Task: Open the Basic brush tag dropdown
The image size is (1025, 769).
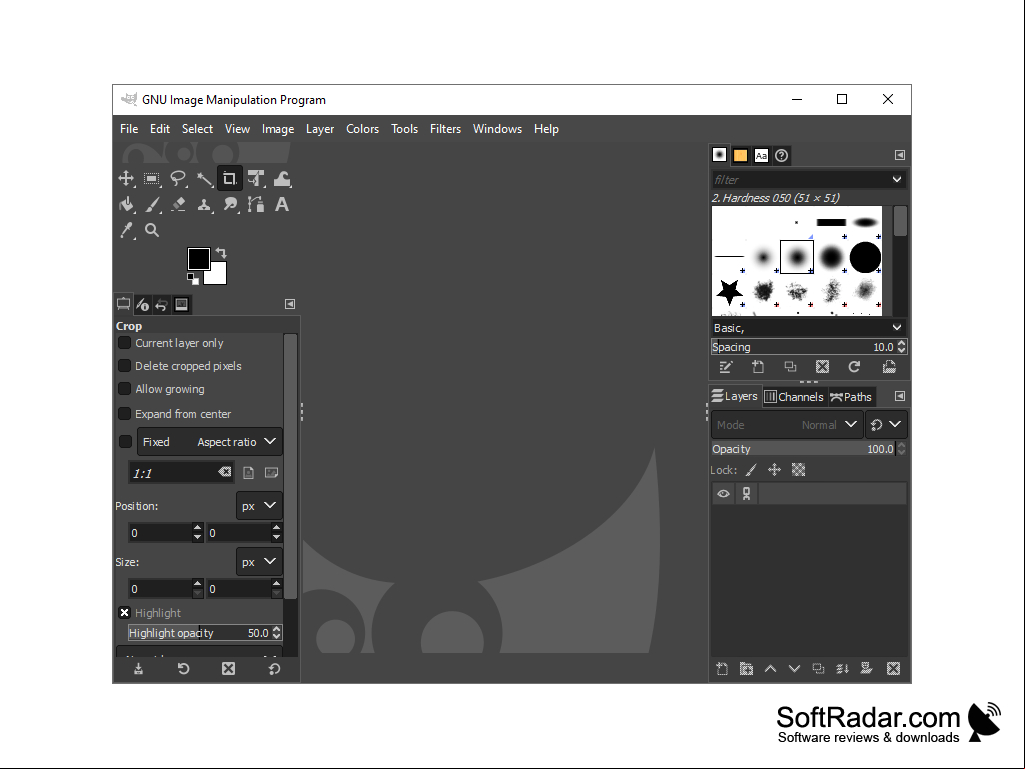Action: point(897,328)
